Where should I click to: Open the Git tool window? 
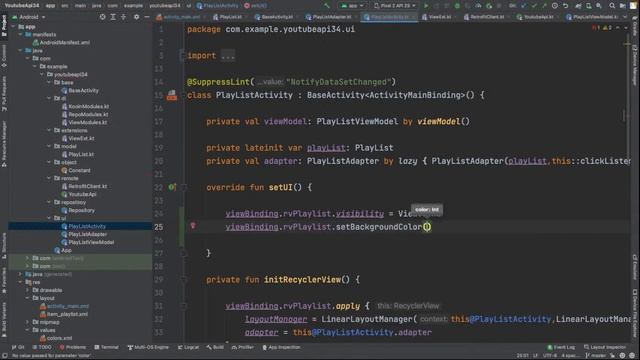point(18,347)
